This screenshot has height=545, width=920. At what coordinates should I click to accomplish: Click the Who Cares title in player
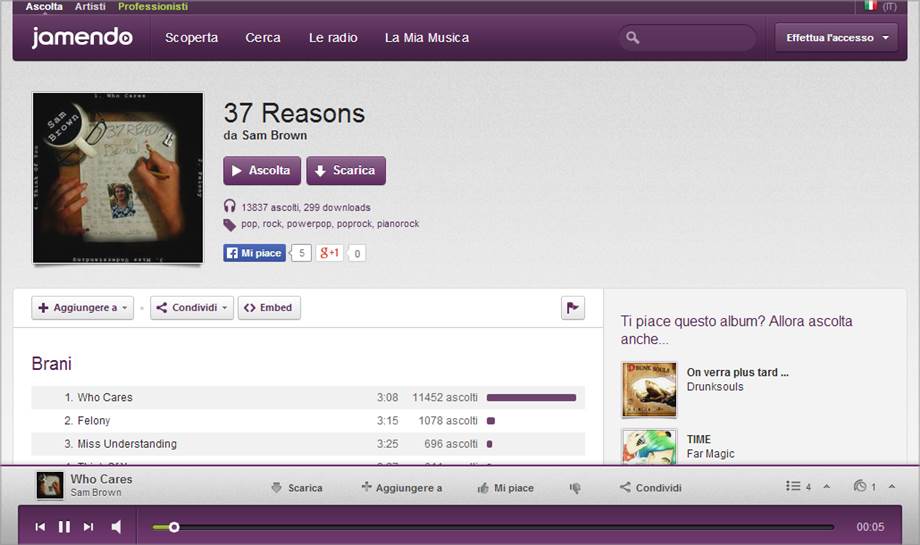(x=102, y=479)
